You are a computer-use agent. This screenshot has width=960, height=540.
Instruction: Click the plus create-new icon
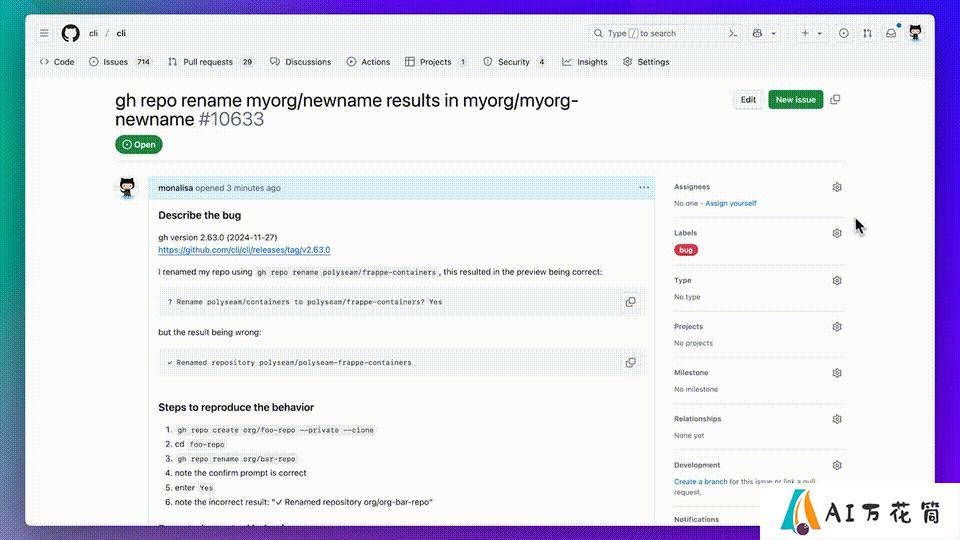(805, 33)
